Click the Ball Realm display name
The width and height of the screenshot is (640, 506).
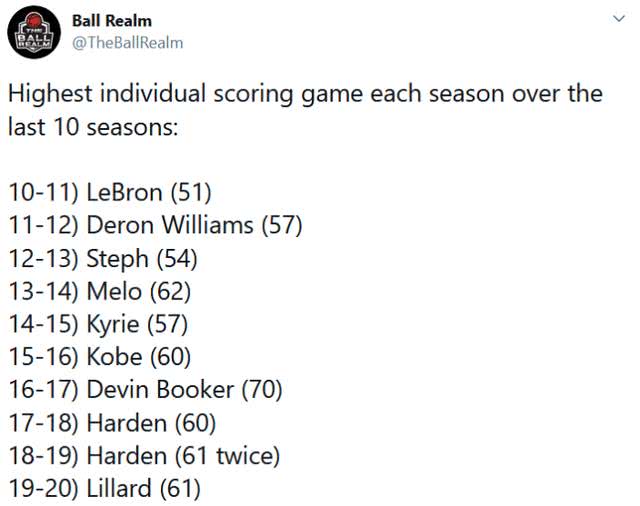tap(112, 21)
